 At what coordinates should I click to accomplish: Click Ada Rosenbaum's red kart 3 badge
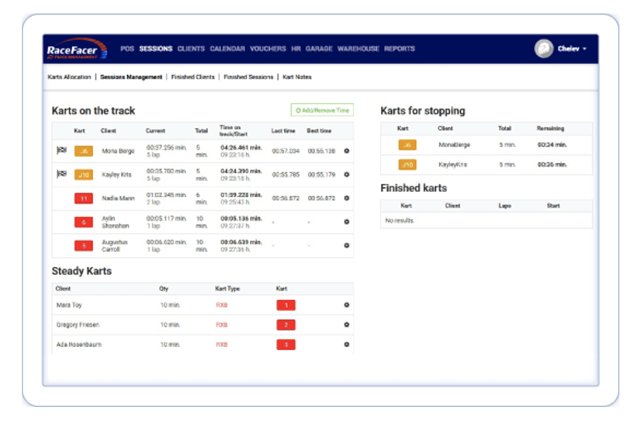click(x=286, y=345)
